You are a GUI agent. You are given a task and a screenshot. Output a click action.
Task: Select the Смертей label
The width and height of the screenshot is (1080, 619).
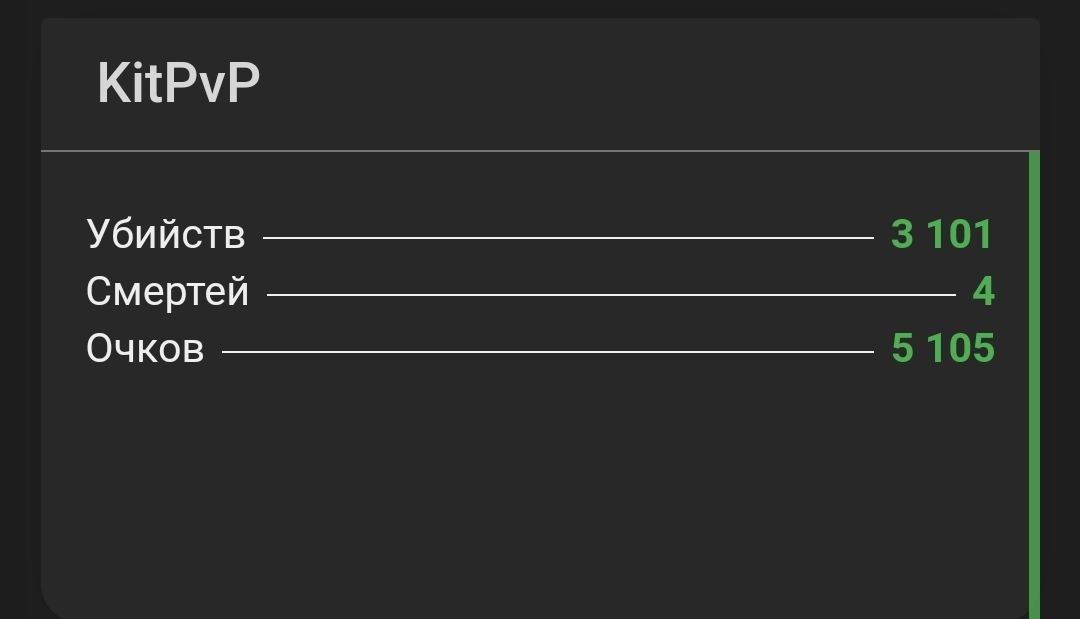(x=167, y=291)
